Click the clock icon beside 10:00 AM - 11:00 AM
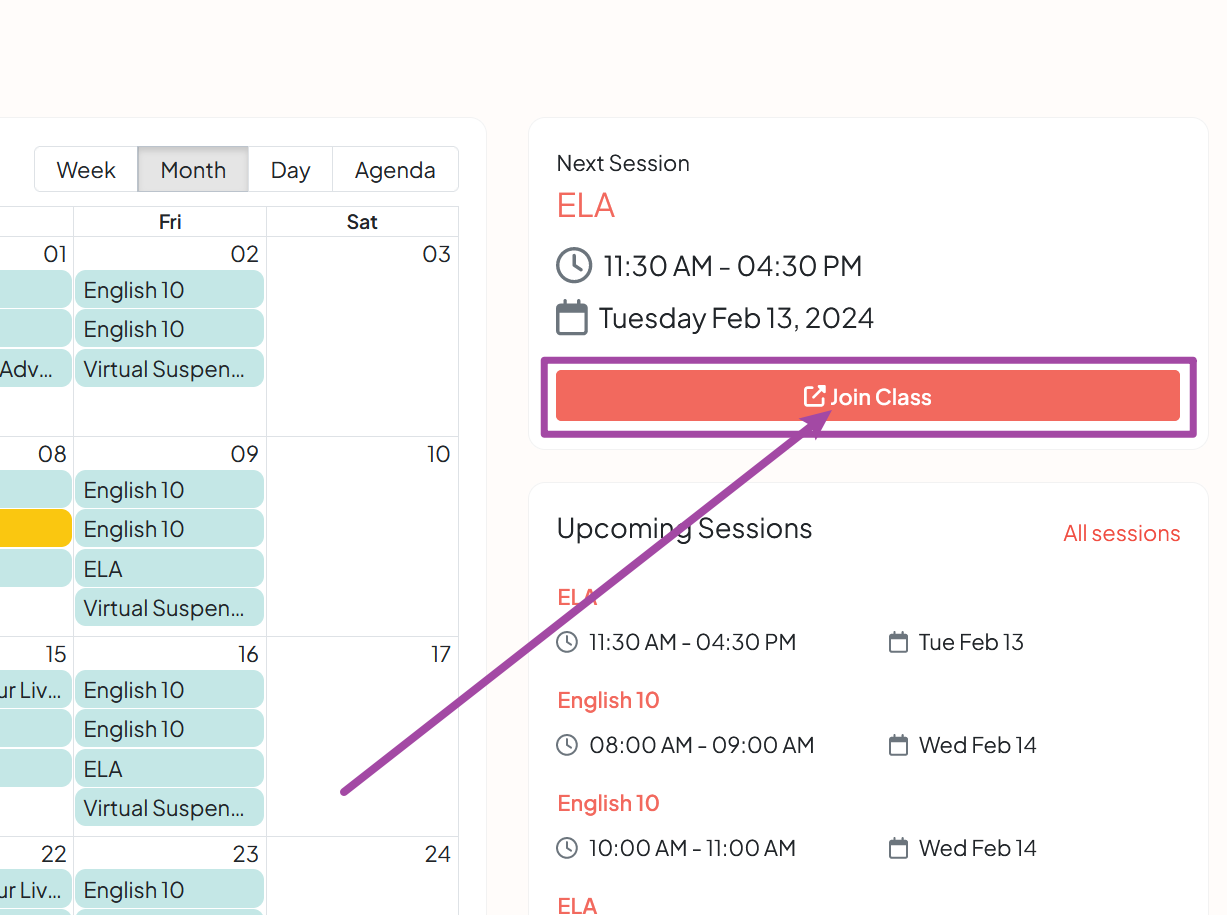Viewport: 1227px width, 915px height. pyautogui.click(x=567, y=848)
